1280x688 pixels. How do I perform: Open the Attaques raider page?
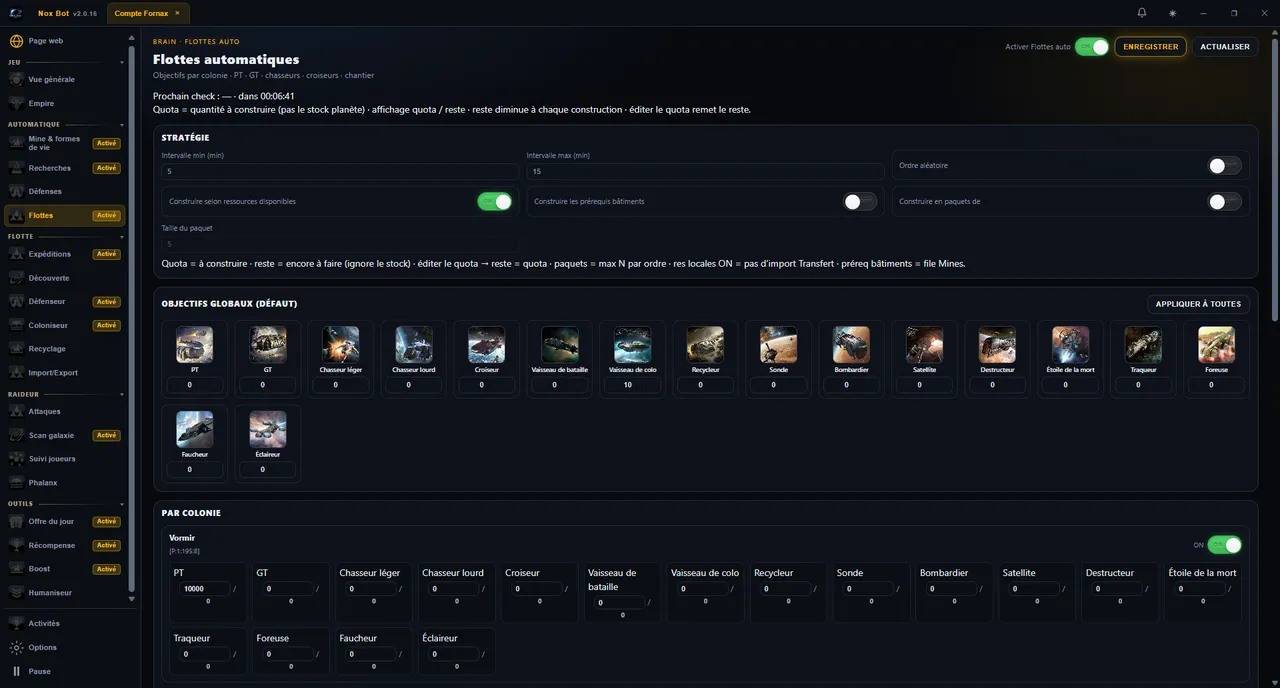coord(65,411)
